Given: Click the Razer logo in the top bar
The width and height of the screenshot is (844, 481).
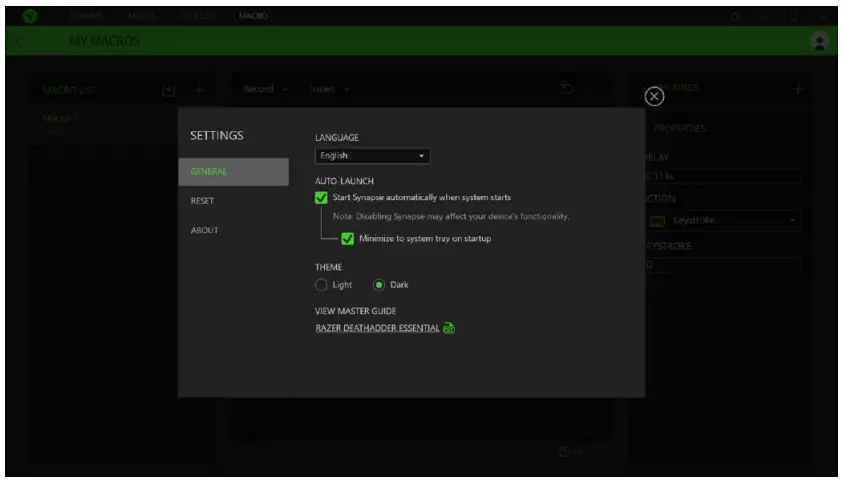Looking at the screenshot, I should click(x=30, y=16).
